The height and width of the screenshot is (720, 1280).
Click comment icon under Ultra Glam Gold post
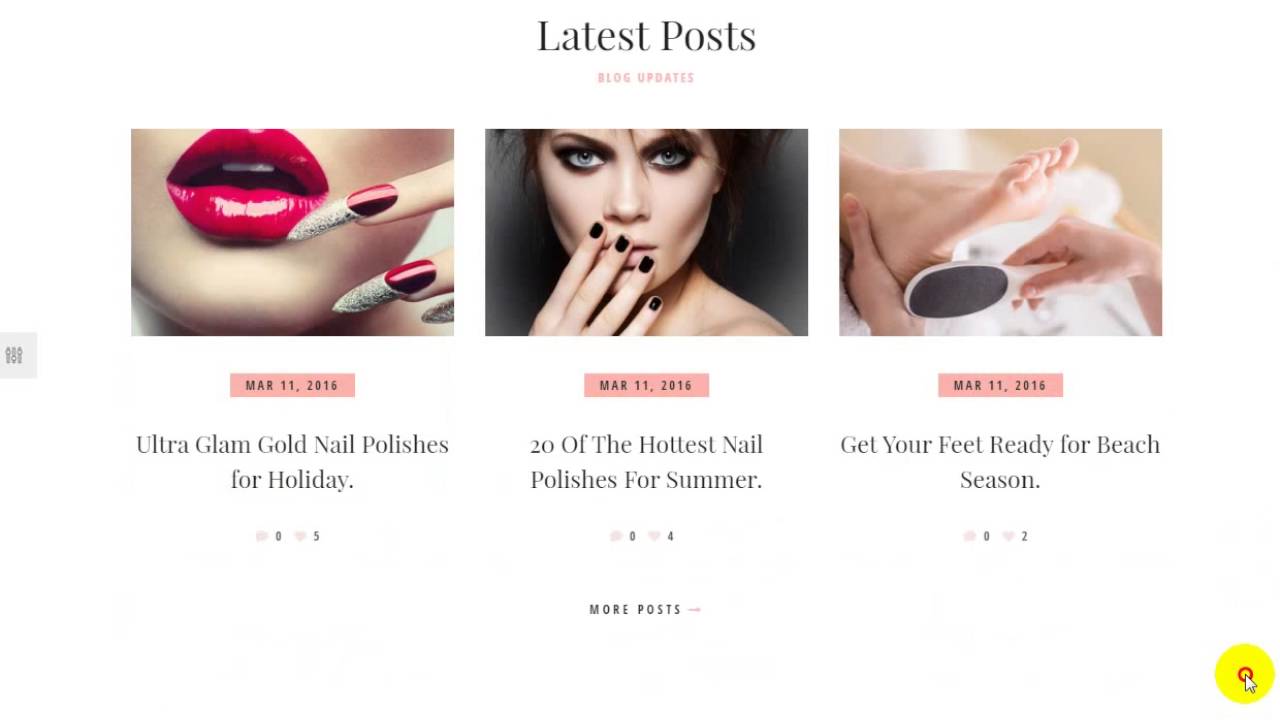click(x=262, y=536)
